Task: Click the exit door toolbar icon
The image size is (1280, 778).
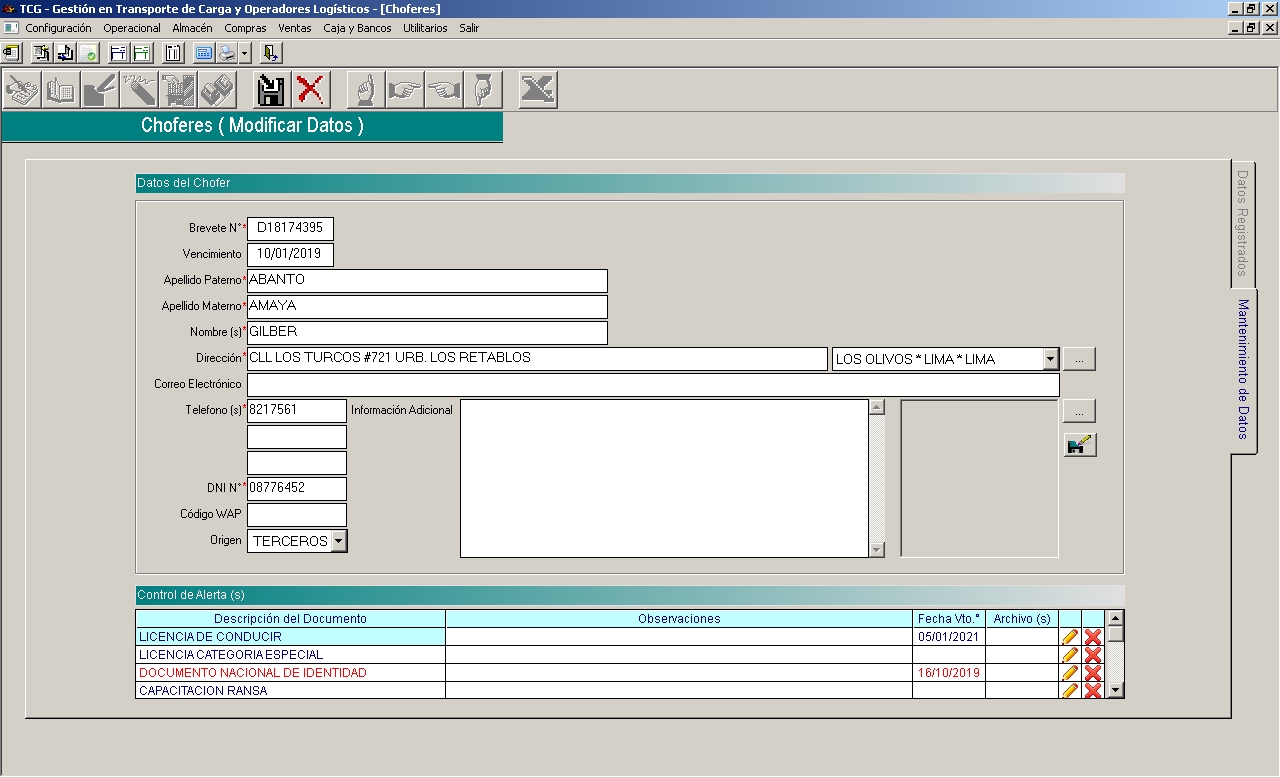Action: (x=271, y=53)
